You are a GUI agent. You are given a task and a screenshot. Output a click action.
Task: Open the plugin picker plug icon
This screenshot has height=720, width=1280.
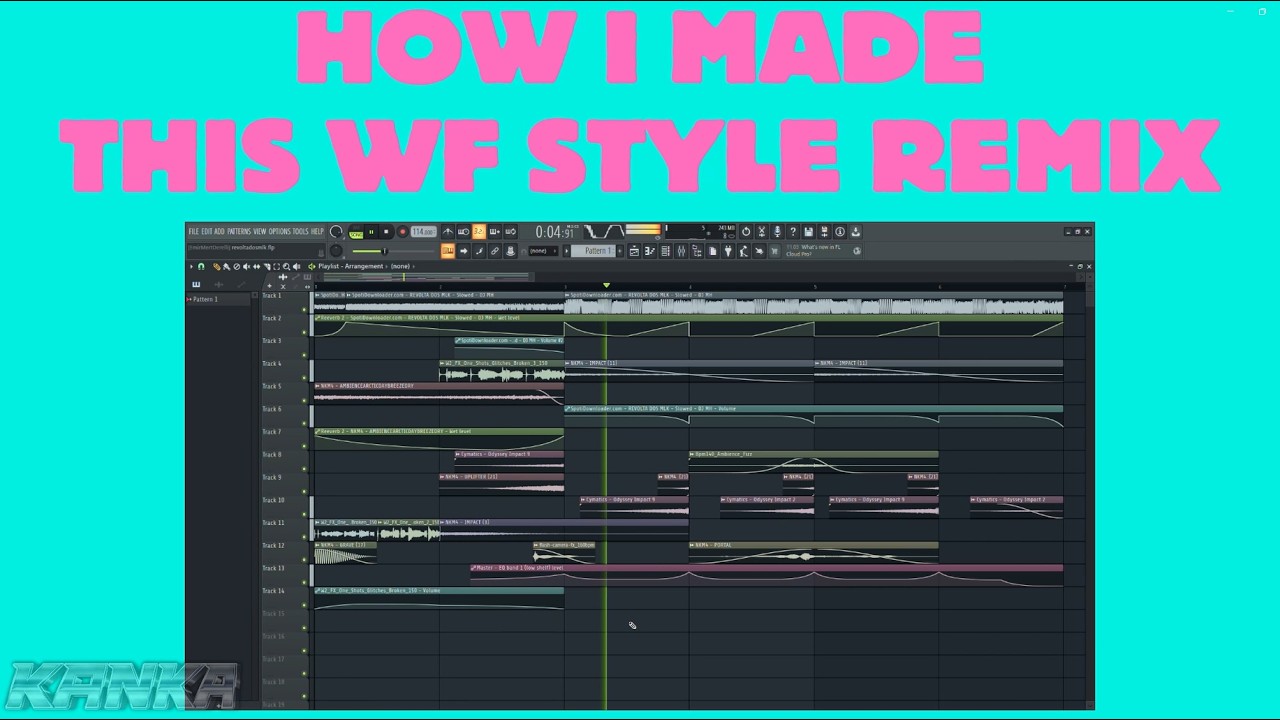point(728,251)
